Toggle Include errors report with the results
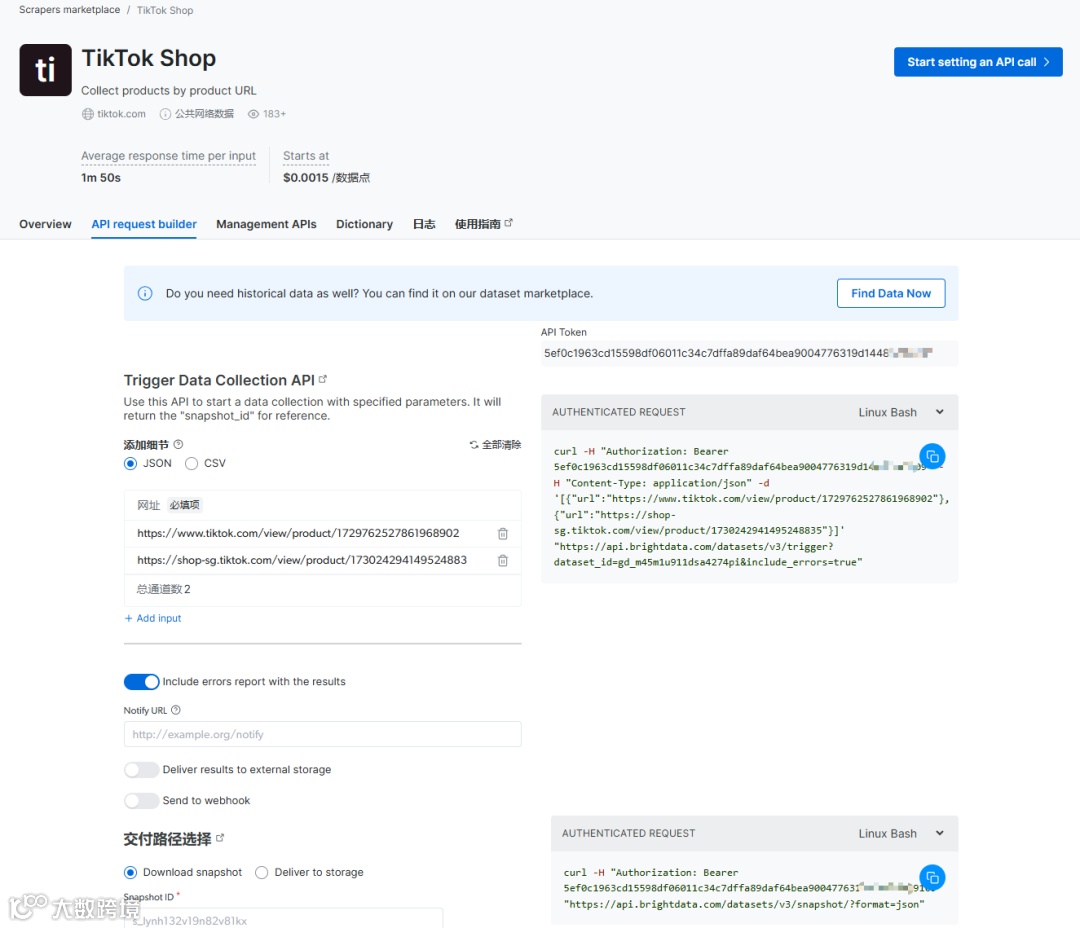 click(141, 682)
